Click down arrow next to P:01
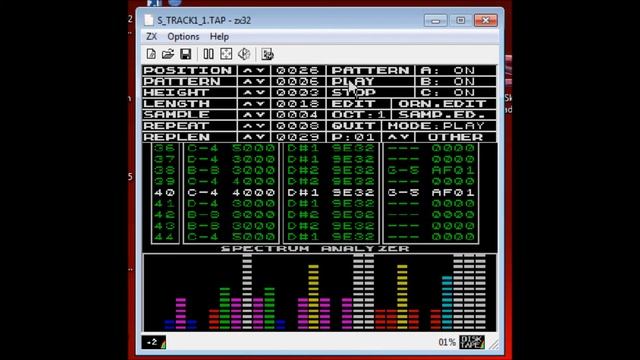The image size is (640, 360). [x=405, y=137]
